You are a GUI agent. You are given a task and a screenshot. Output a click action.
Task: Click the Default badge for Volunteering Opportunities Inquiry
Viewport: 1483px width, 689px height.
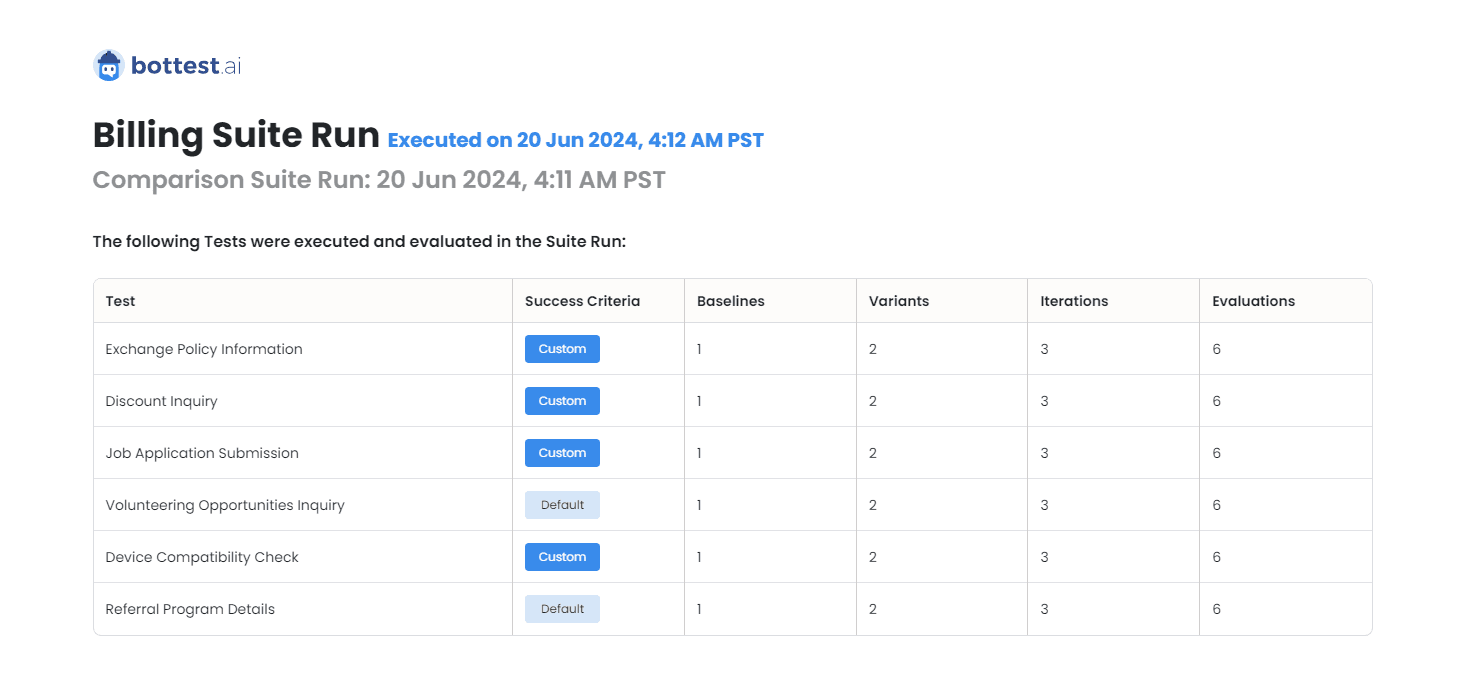(562, 505)
